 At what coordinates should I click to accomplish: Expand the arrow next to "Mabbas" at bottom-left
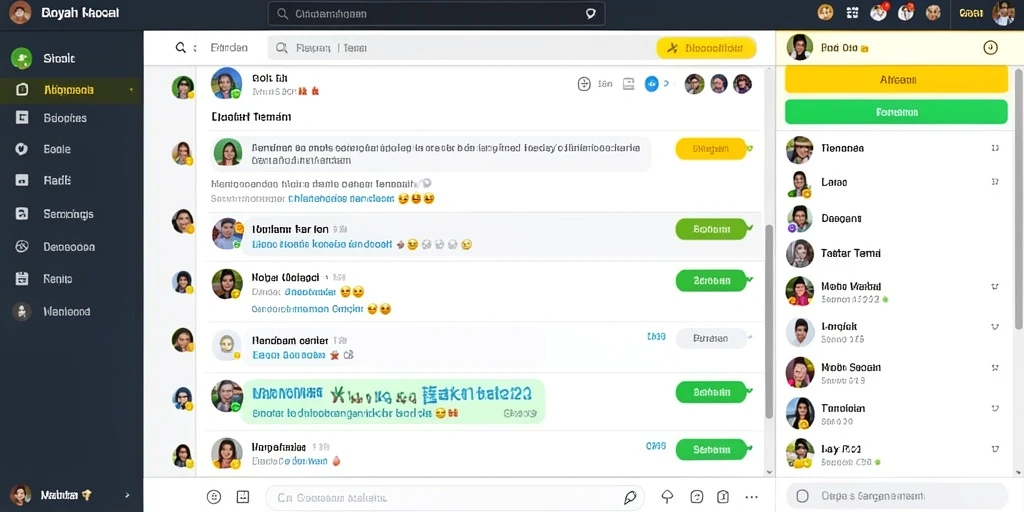point(127,495)
